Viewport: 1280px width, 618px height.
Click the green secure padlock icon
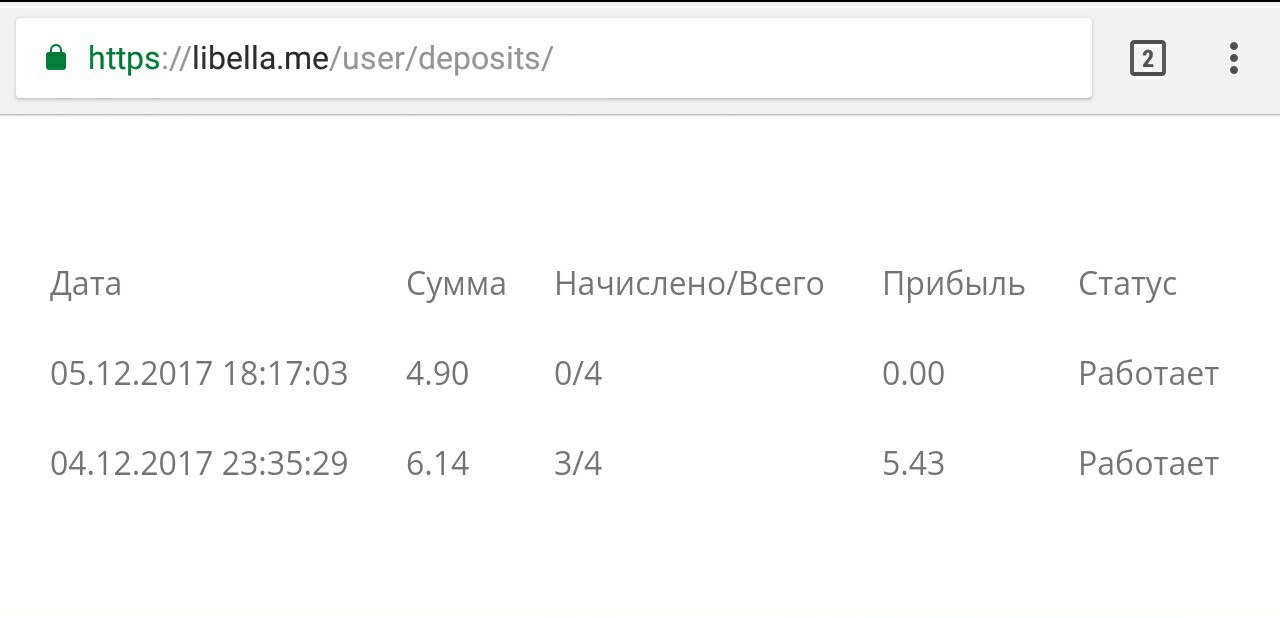point(56,58)
